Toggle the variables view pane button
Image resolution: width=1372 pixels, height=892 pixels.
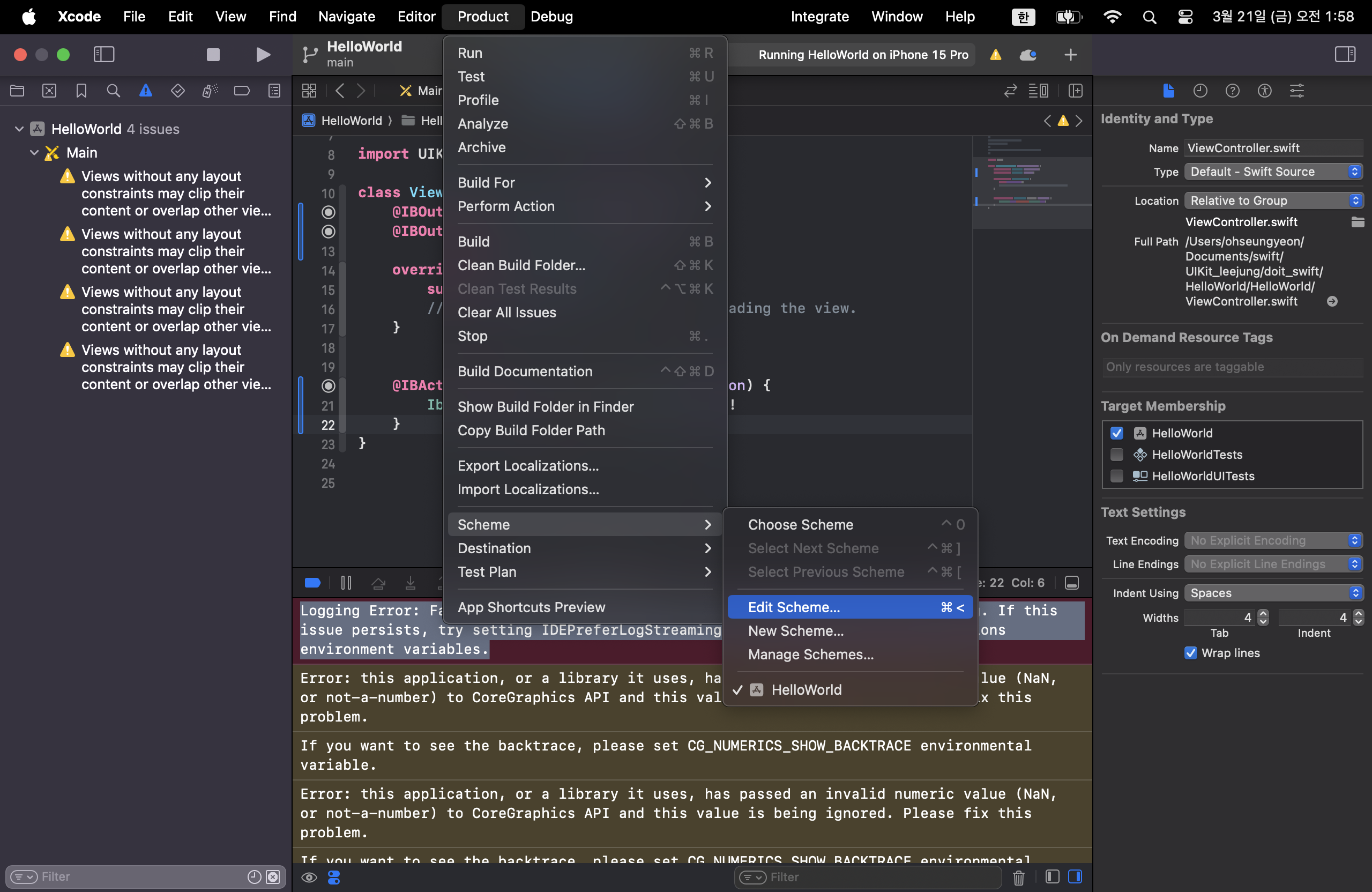(1052, 876)
